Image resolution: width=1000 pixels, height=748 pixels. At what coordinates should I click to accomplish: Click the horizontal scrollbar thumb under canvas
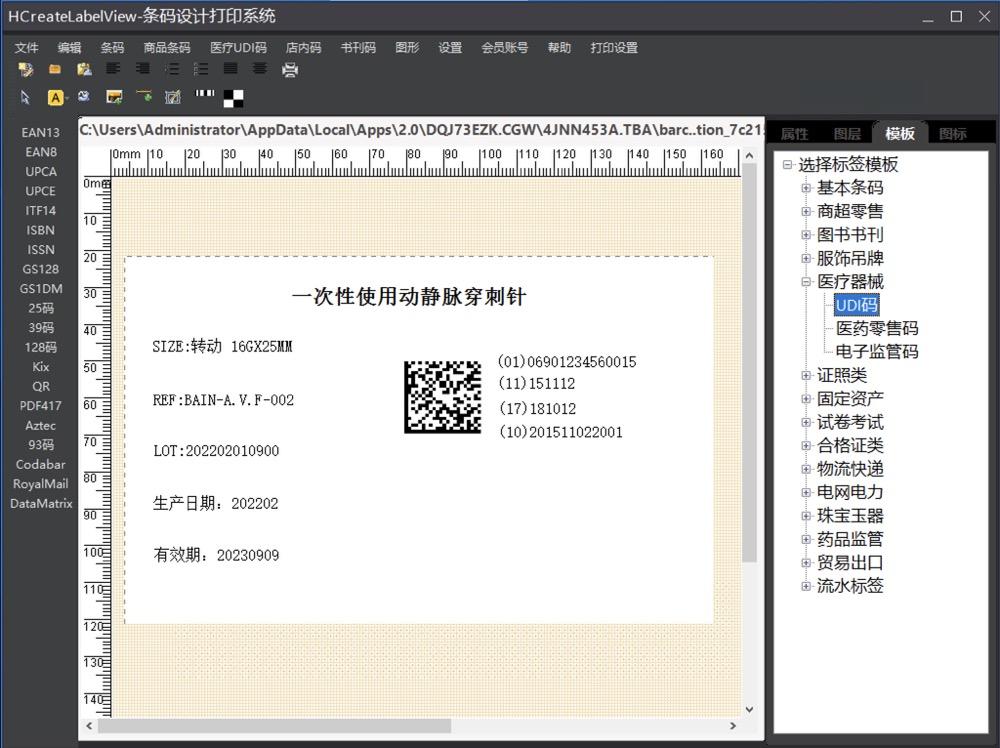pos(274,726)
